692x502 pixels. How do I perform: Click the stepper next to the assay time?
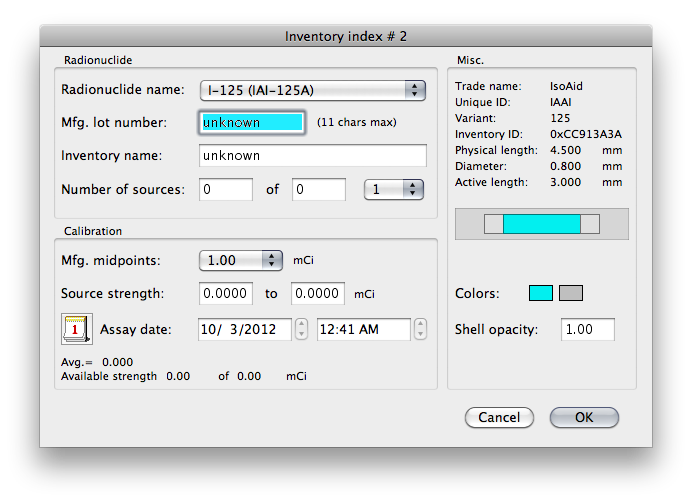421,329
